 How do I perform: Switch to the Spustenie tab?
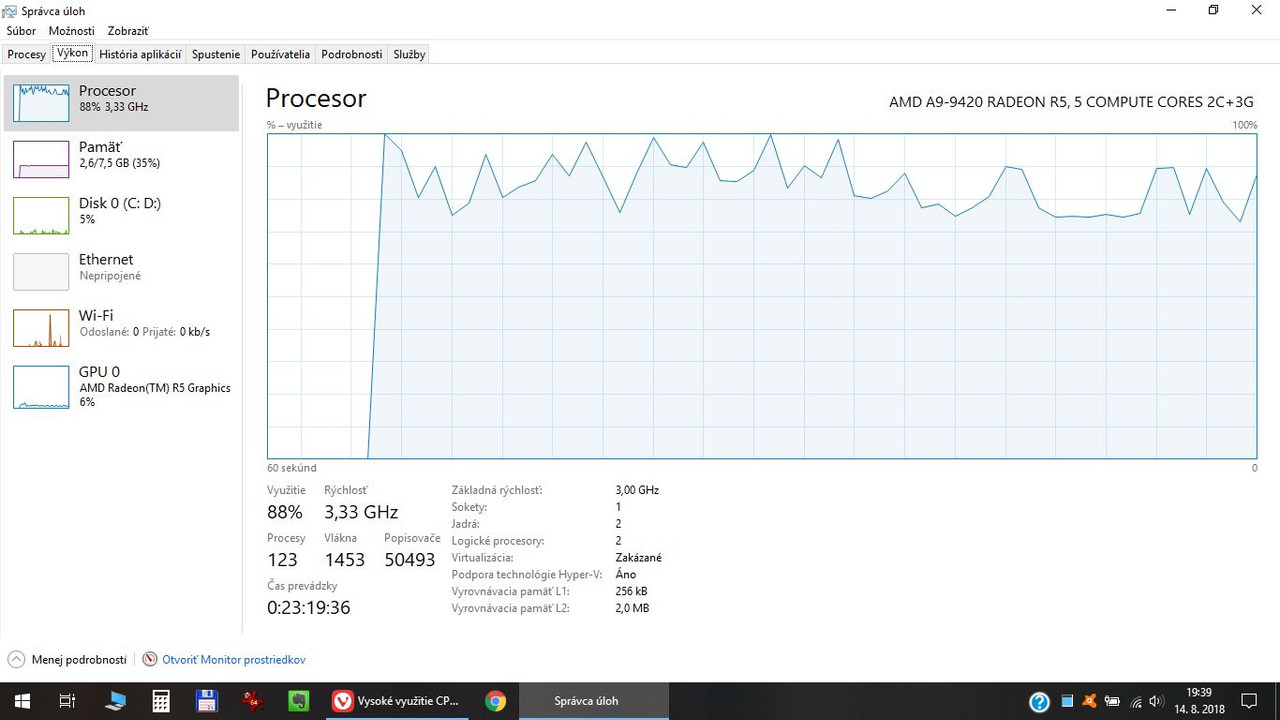(216, 54)
